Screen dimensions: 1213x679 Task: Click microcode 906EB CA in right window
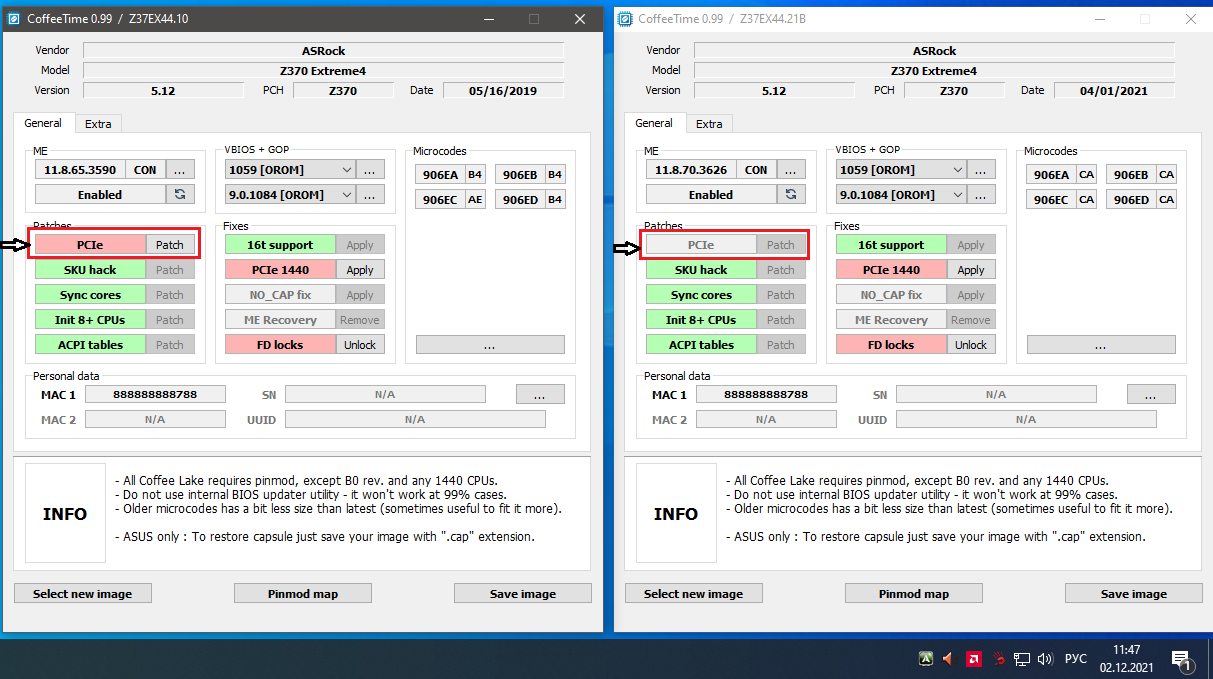pyautogui.click(x=1141, y=175)
